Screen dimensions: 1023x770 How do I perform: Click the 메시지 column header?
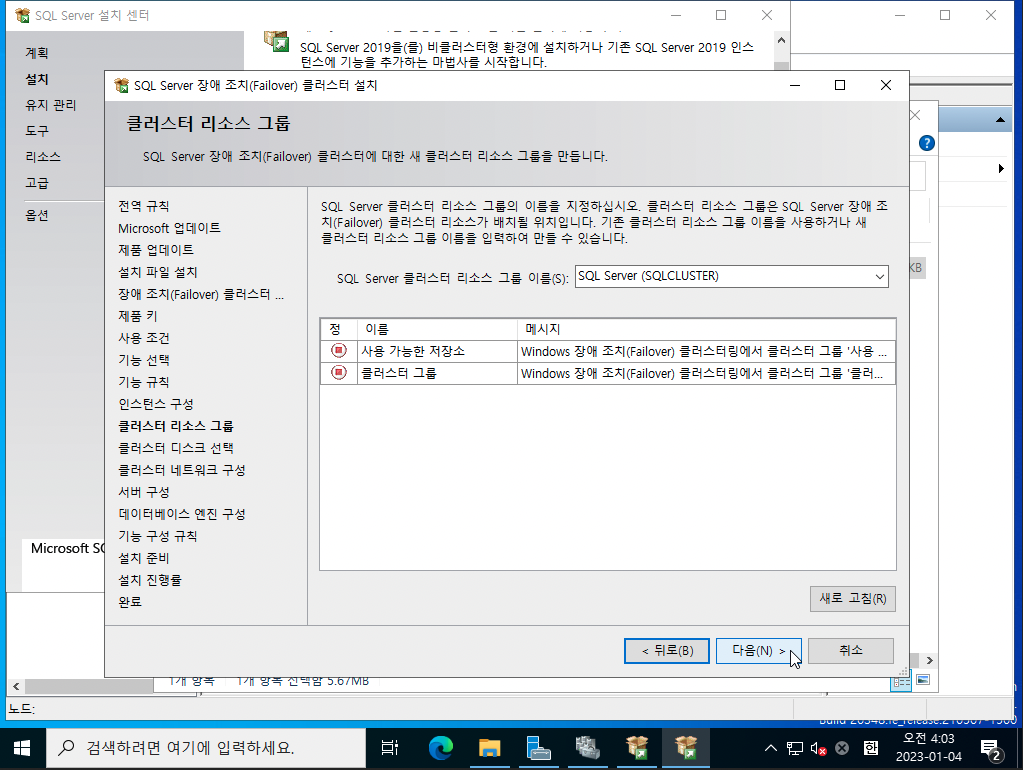[x=707, y=330]
